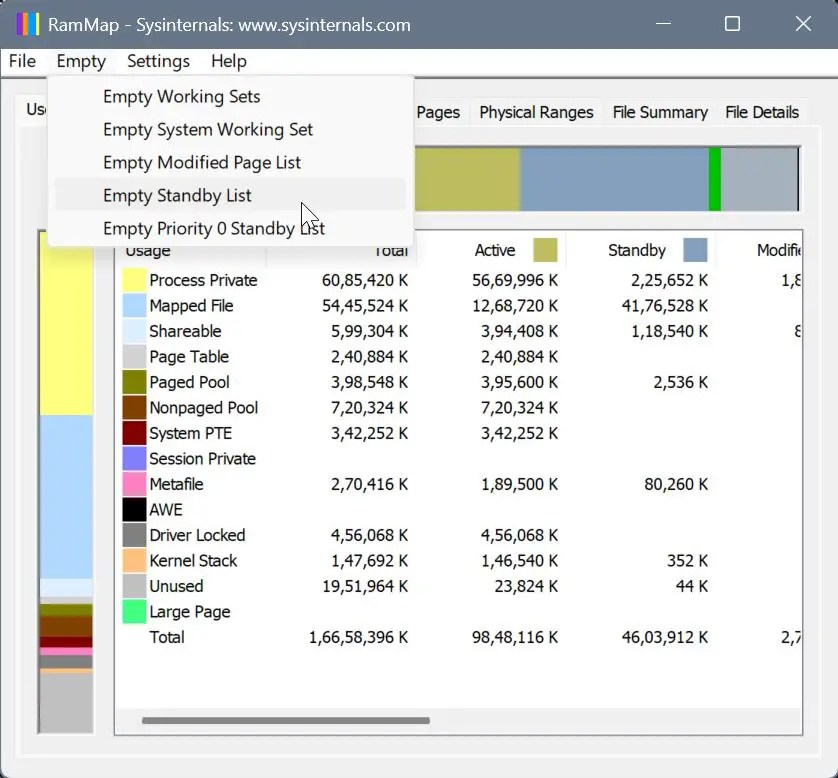Click the System PTE dark red swatch
This screenshot has width=838, height=778.
click(134, 433)
